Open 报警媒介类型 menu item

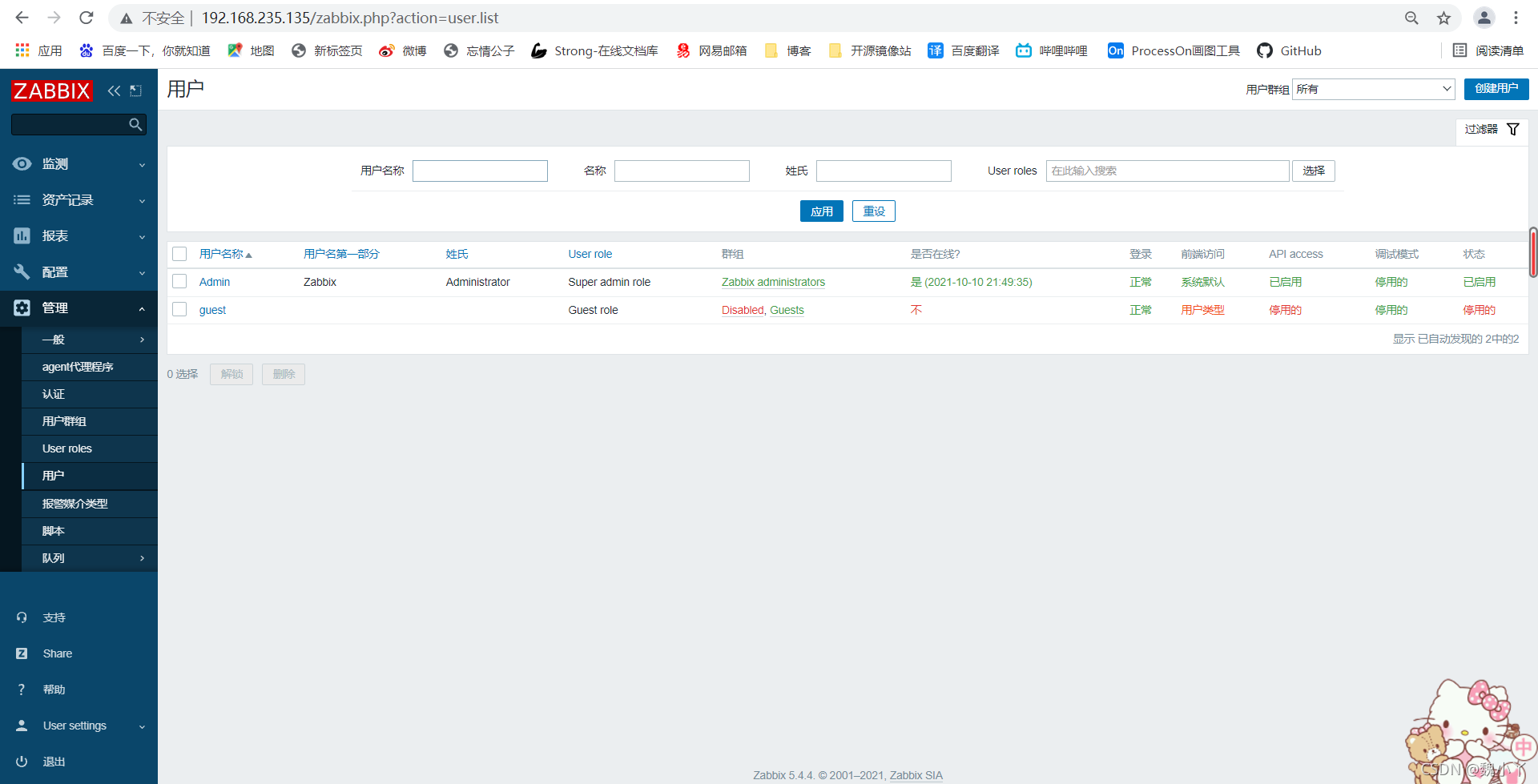[74, 504]
